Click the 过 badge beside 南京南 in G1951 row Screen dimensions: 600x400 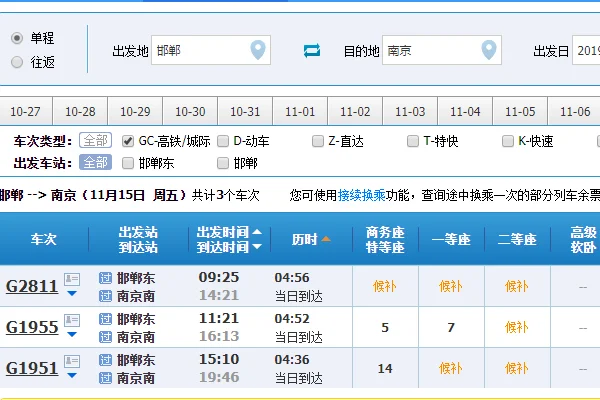[105, 378]
